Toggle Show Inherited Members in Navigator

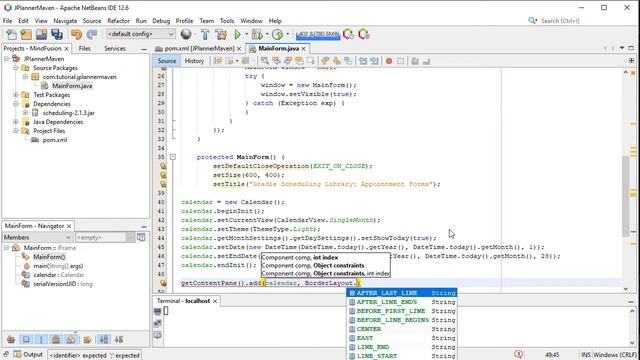[11, 340]
